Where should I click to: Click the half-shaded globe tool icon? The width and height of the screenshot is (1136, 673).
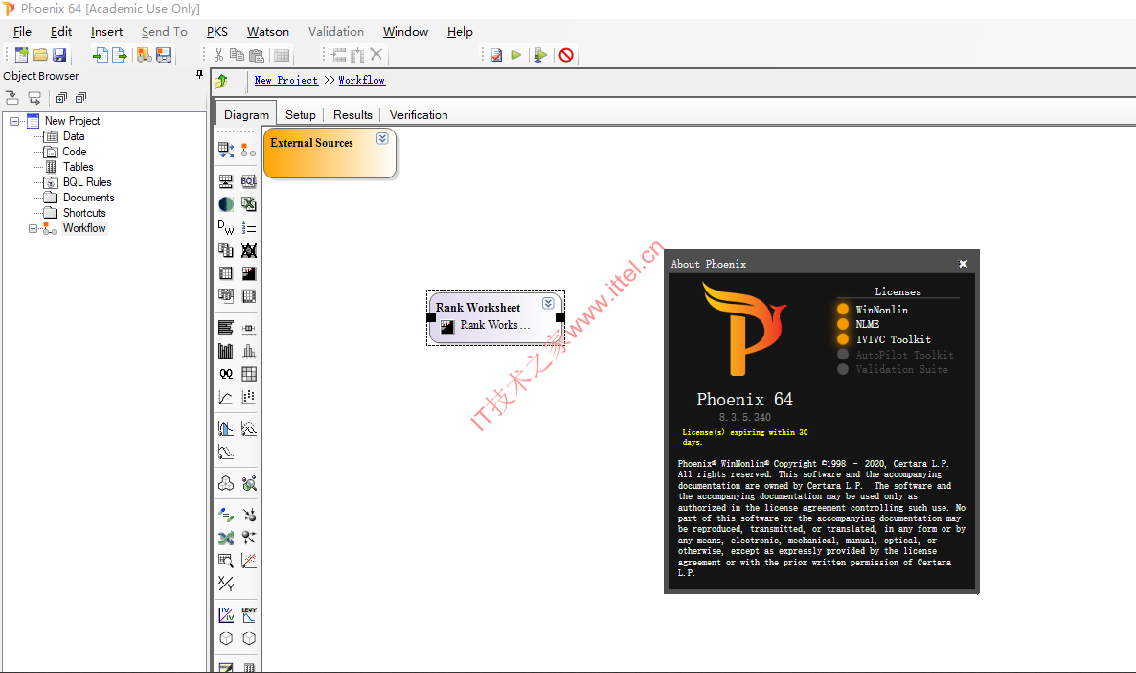pyautogui.click(x=226, y=204)
